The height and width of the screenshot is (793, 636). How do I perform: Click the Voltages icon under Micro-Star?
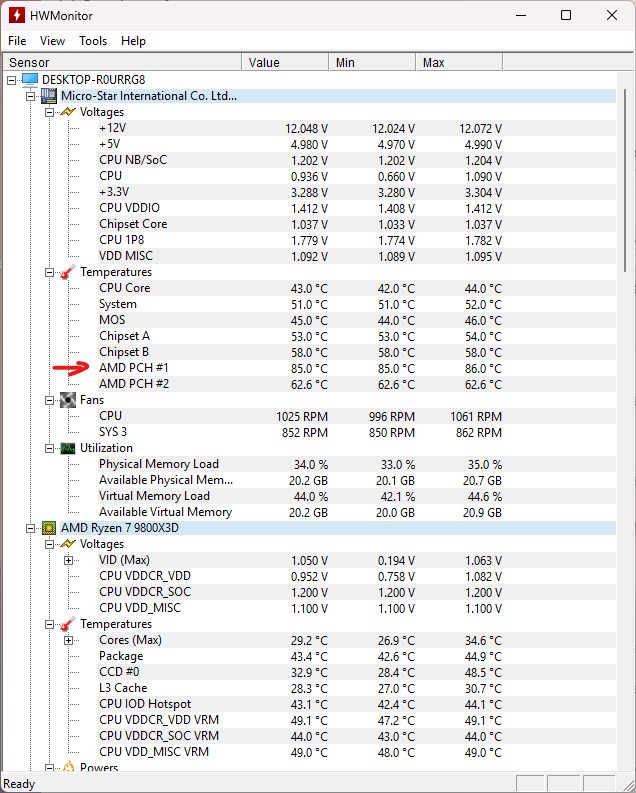[x=67, y=112]
